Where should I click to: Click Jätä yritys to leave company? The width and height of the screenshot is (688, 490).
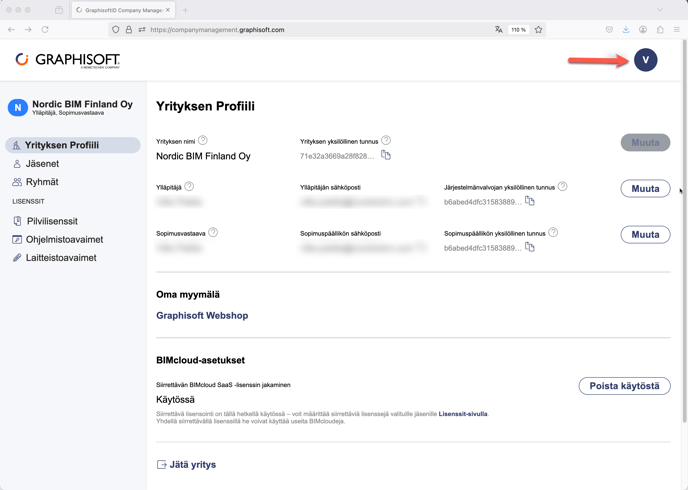[x=186, y=465]
